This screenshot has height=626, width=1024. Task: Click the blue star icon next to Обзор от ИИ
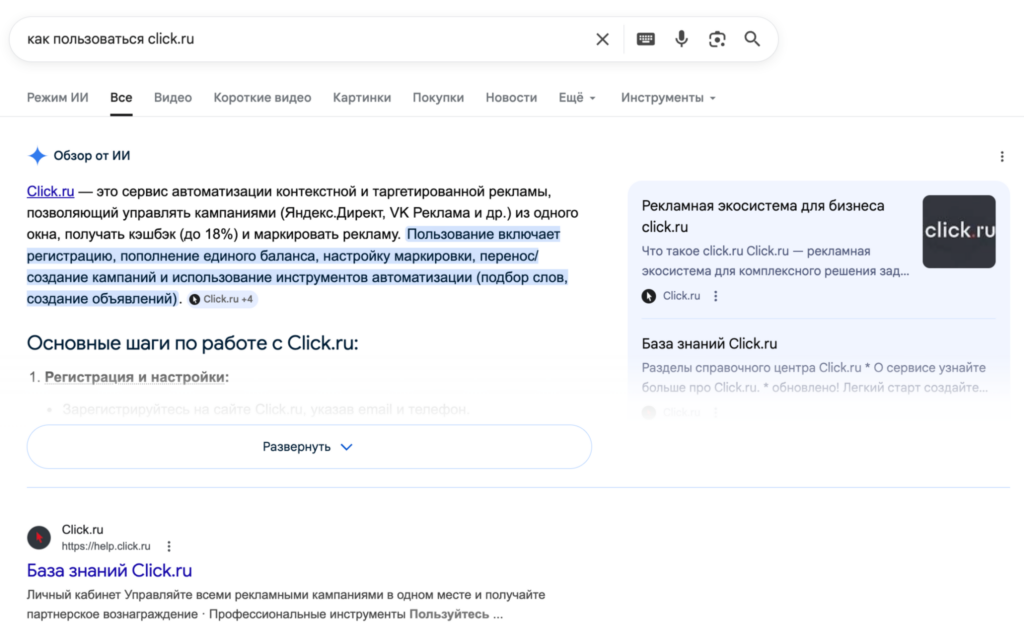point(37,155)
